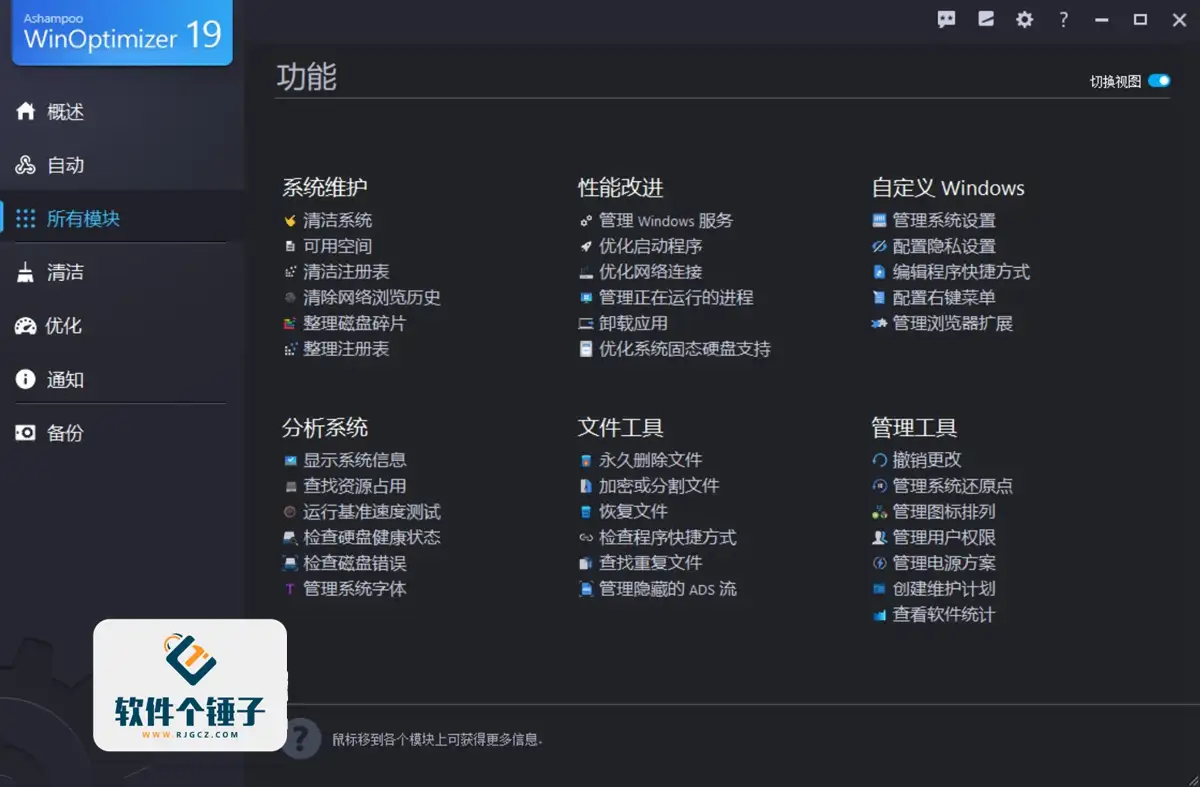Click the icon beside 可用空间
The height and width of the screenshot is (787, 1200).
click(290, 246)
